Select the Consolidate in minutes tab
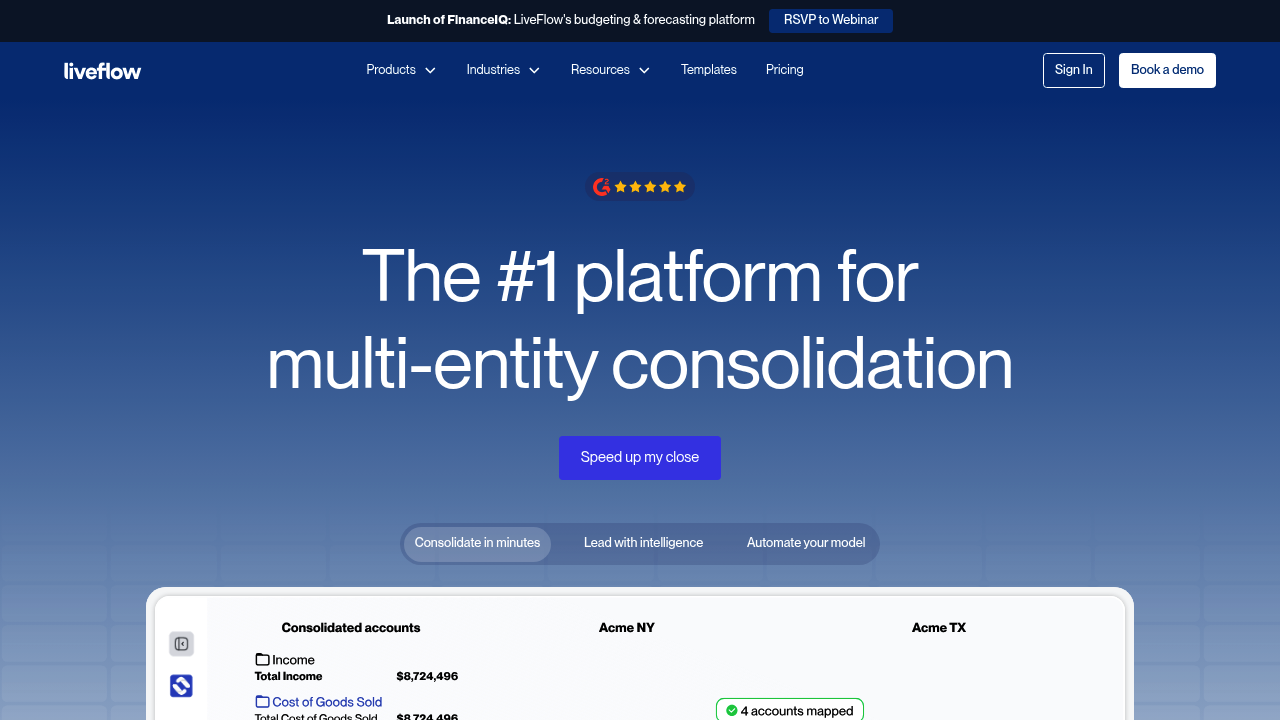 (477, 543)
